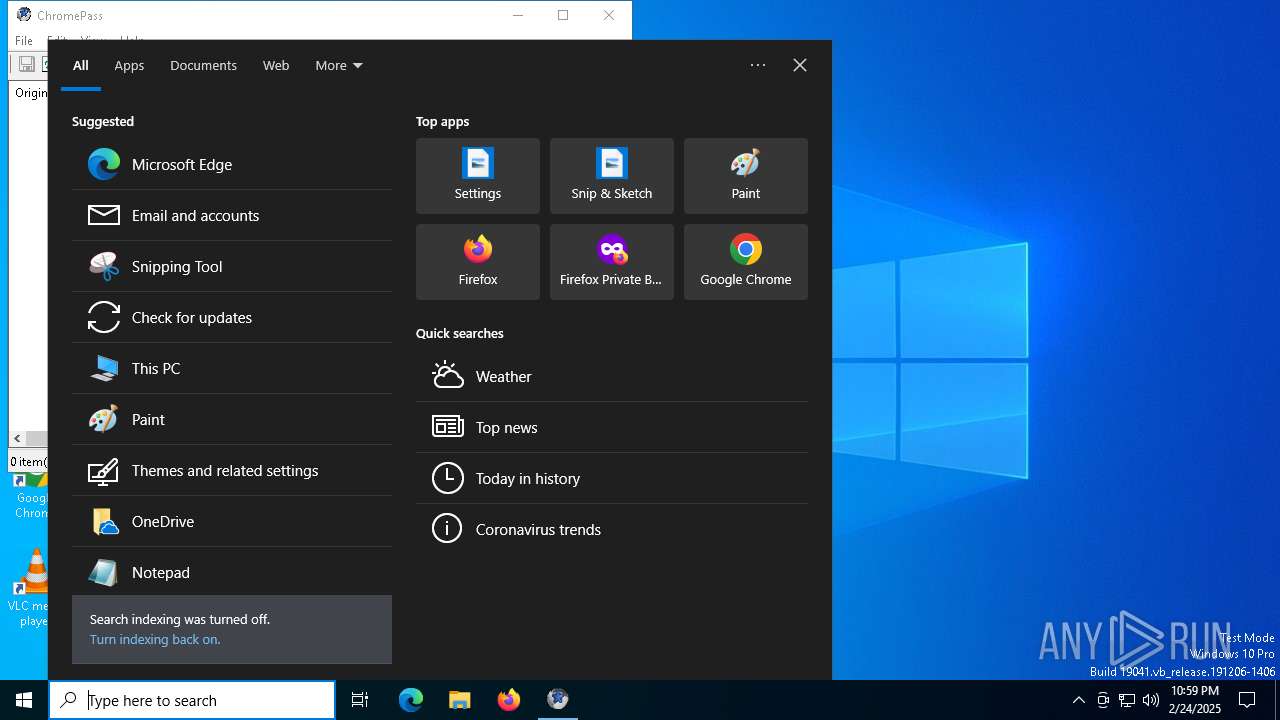The height and width of the screenshot is (720, 1280).
Task: Close the search panel
Action: [x=800, y=65]
